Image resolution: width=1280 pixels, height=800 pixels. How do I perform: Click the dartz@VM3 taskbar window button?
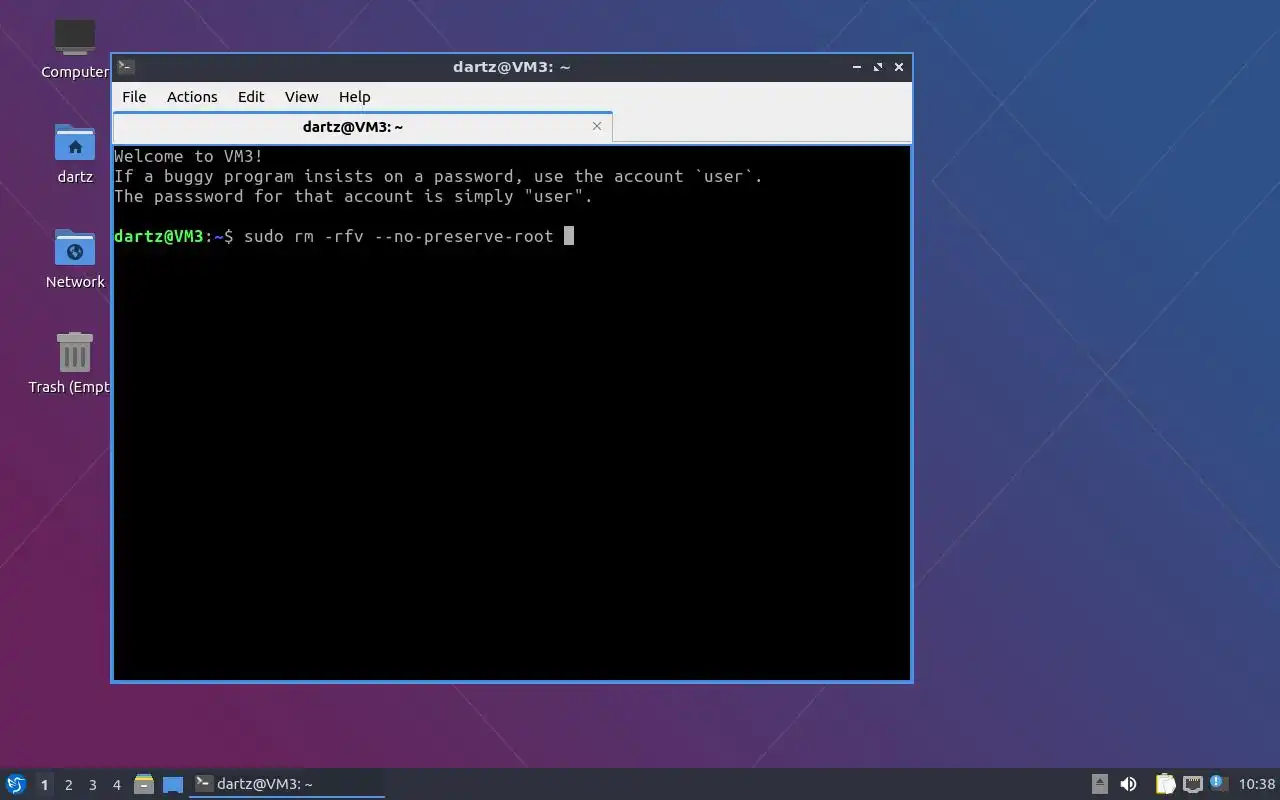click(x=288, y=784)
